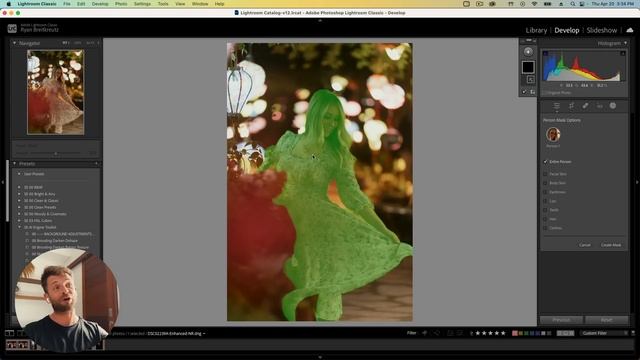Click the checkmark icon in mask toolbar
Screen dimensions: 640x360
pyautogui.click(x=524, y=92)
